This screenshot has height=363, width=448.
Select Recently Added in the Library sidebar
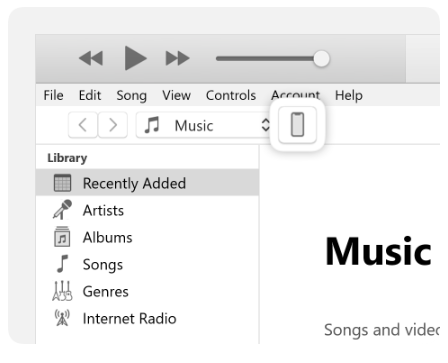click(x=147, y=182)
